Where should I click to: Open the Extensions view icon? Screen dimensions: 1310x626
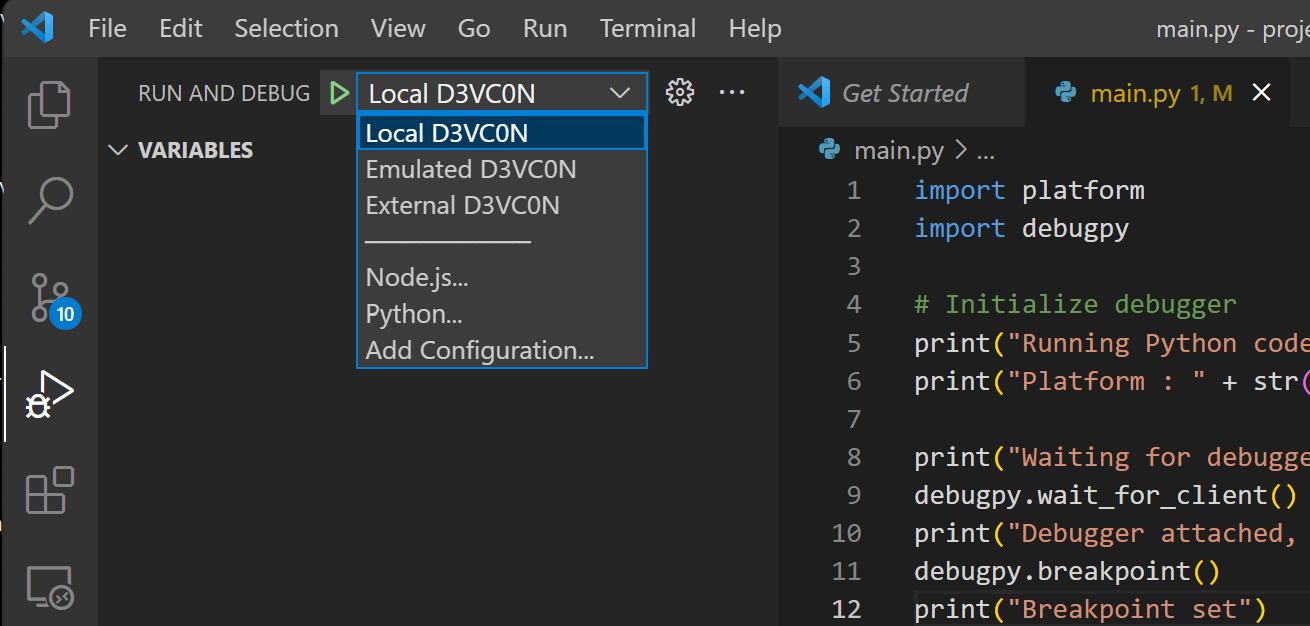pos(49,490)
